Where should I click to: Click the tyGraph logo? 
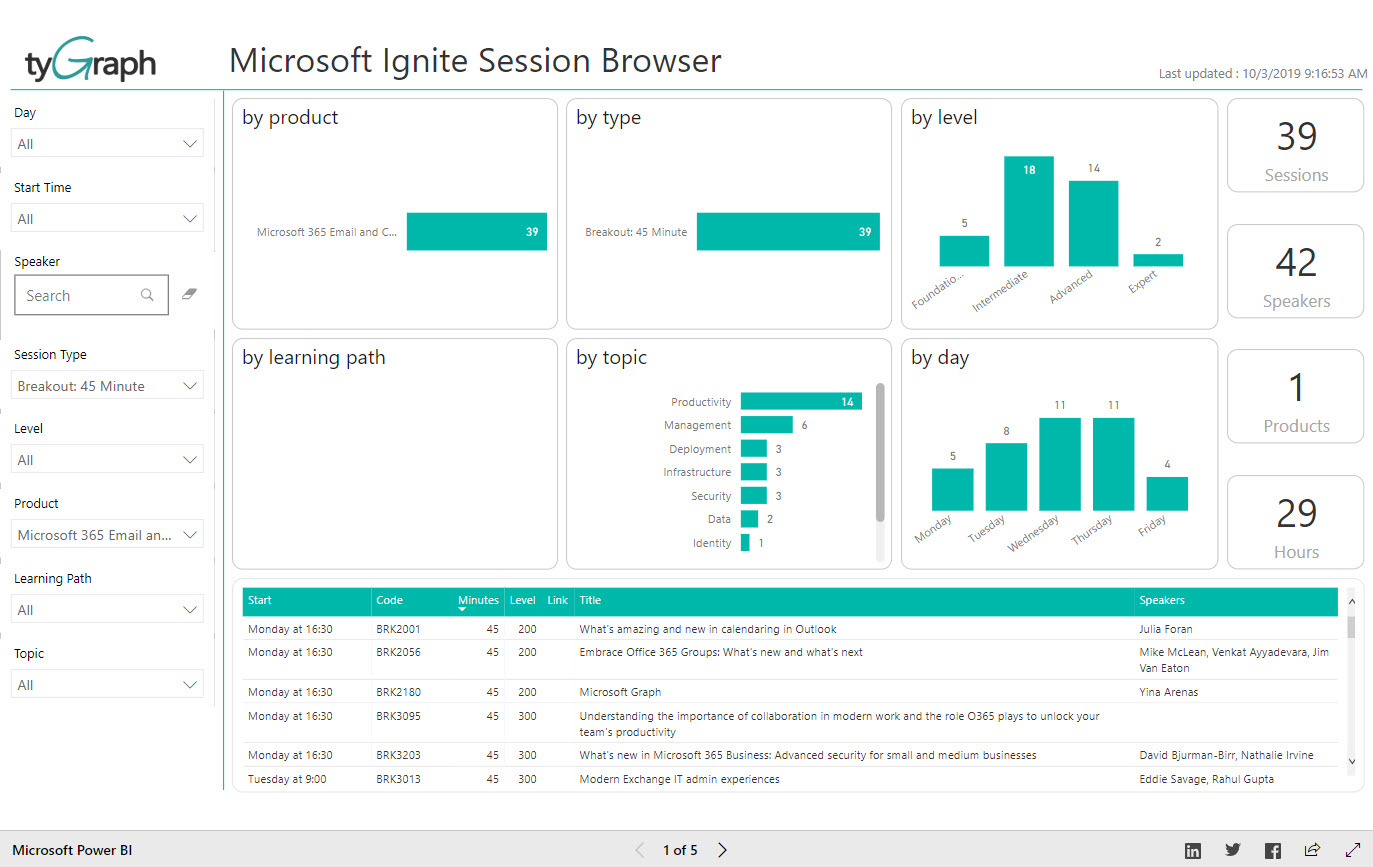90,62
